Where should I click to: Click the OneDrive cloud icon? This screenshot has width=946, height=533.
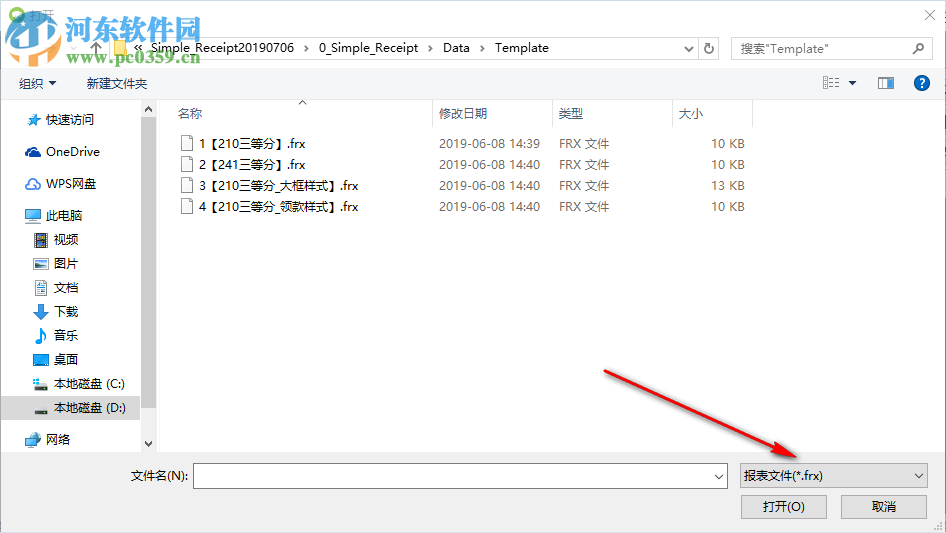pyautogui.click(x=33, y=152)
